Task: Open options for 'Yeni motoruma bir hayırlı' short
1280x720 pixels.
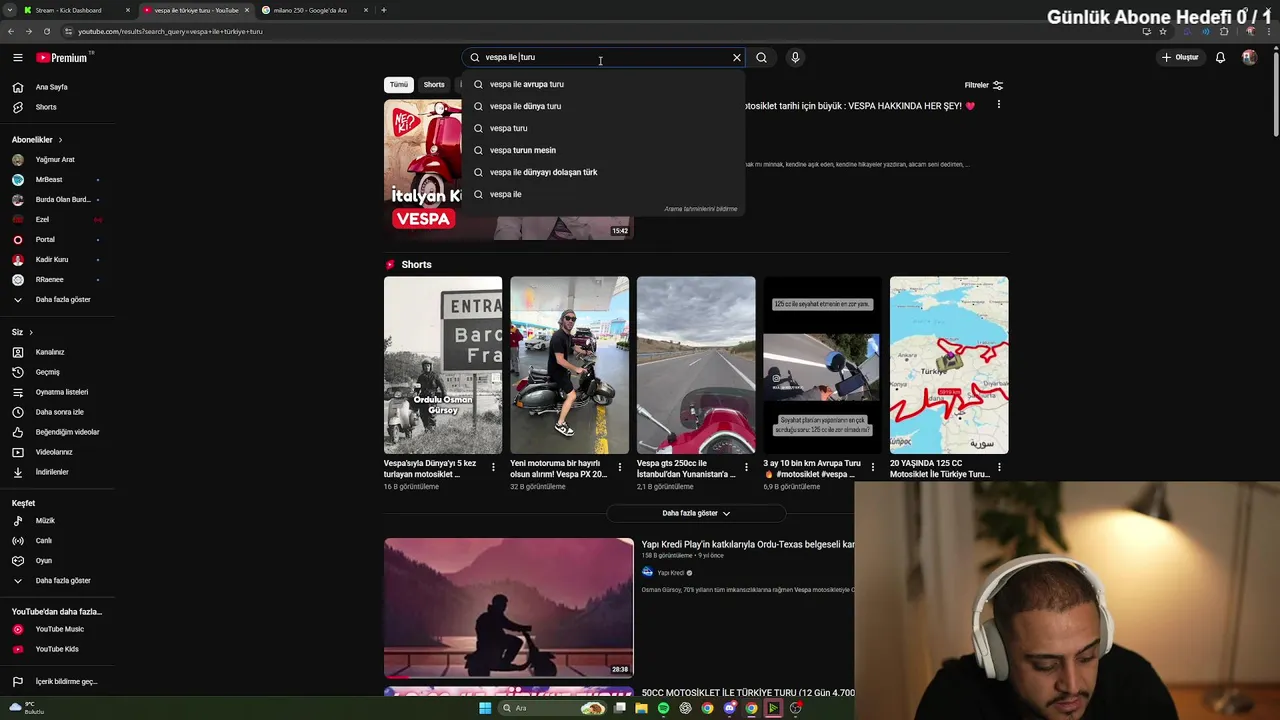Action: click(x=619, y=467)
